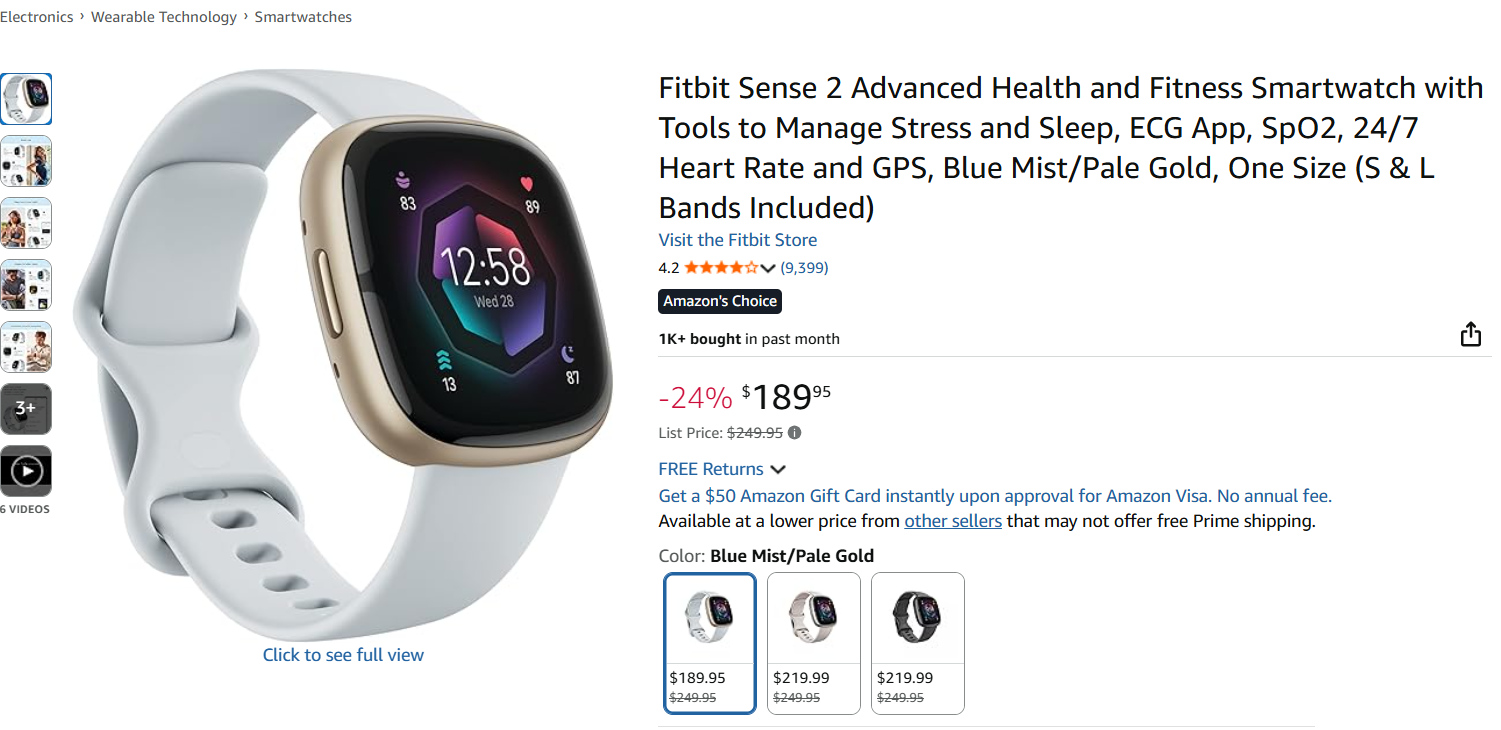Go to Wearable Technology category
Image resolution: width=1501 pixels, height=730 pixels.
[164, 17]
